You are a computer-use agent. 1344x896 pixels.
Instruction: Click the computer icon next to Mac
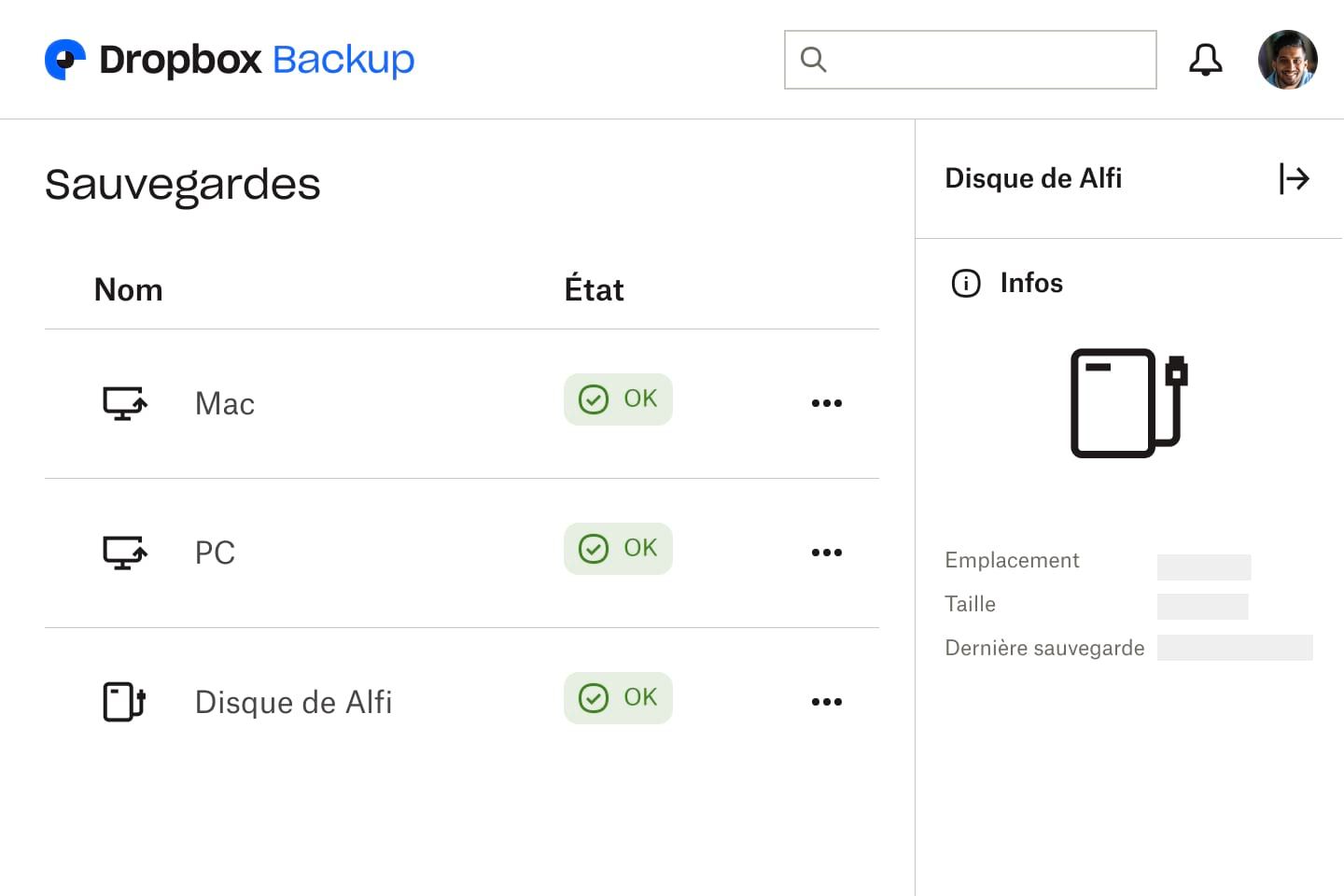tap(123, 403)
